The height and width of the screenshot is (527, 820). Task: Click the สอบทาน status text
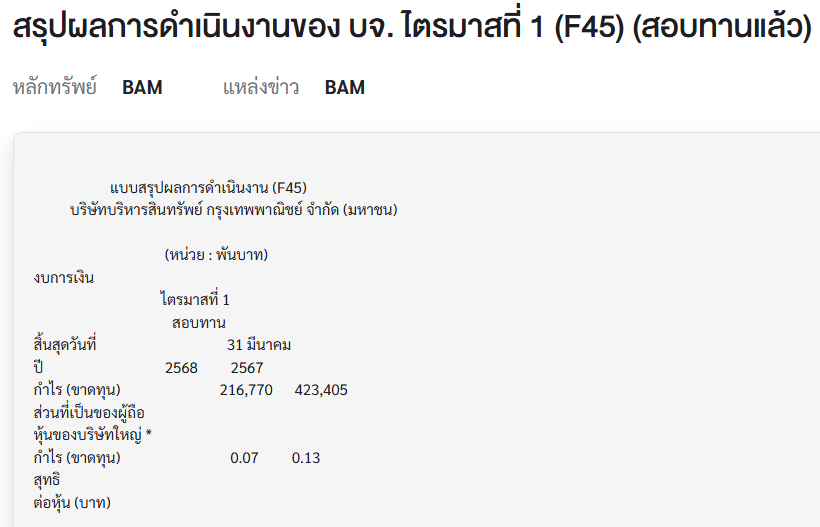coord(199,323)
